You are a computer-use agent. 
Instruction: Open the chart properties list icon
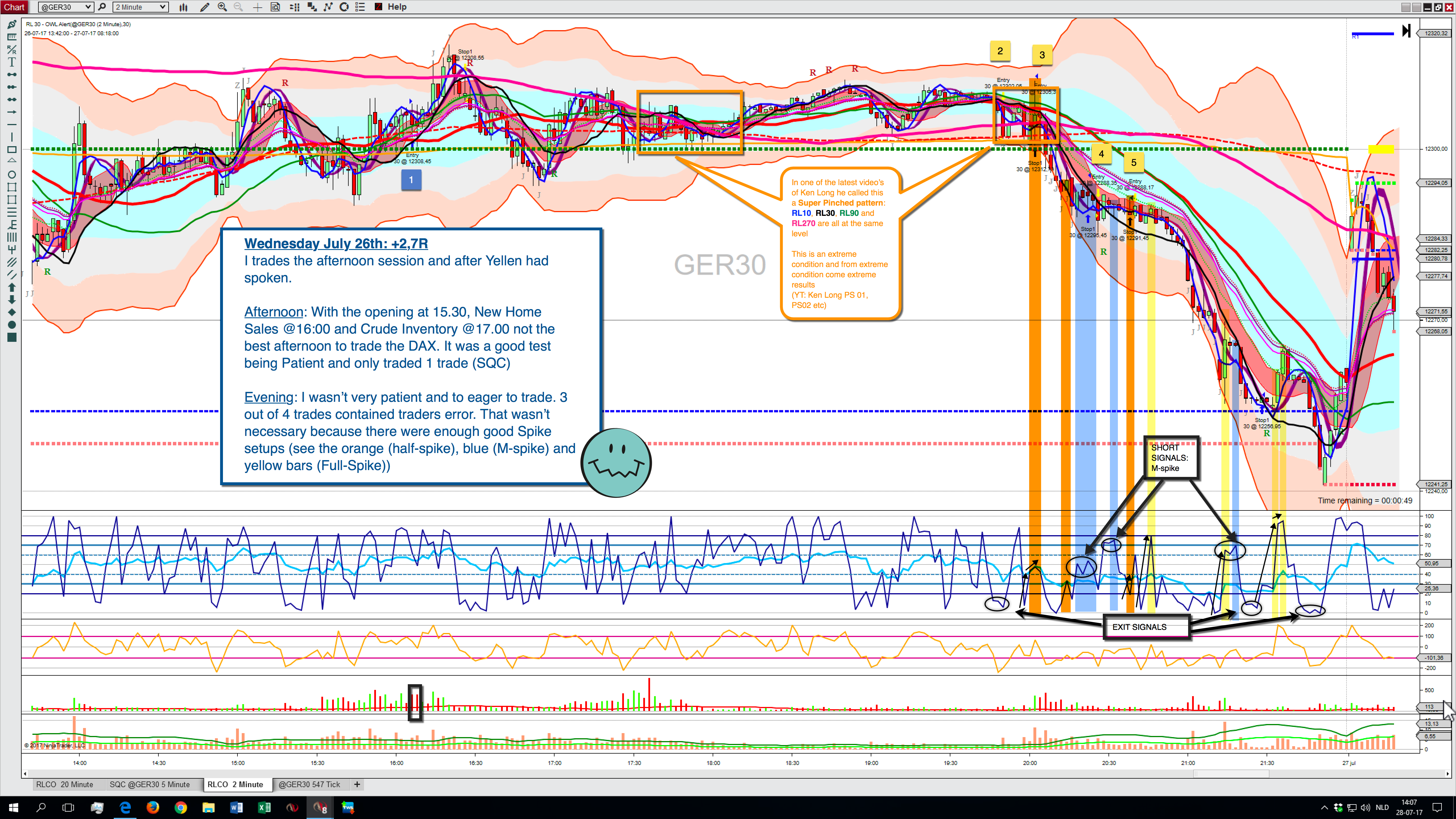click(360, 7)
